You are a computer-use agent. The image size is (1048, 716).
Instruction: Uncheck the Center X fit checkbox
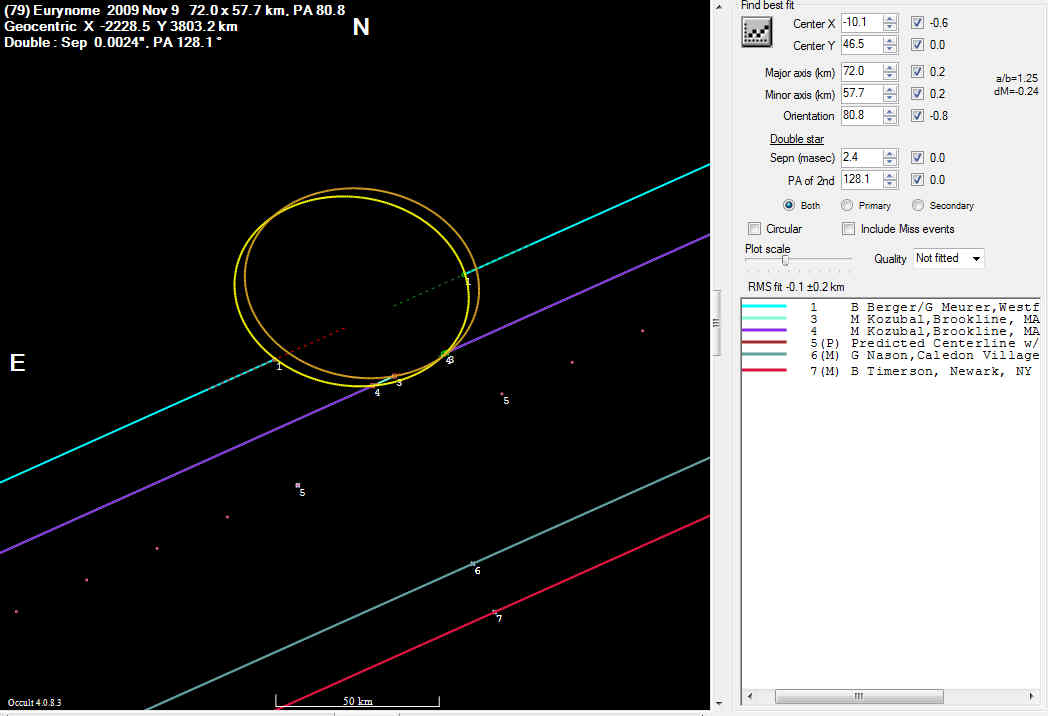(917, 22)
